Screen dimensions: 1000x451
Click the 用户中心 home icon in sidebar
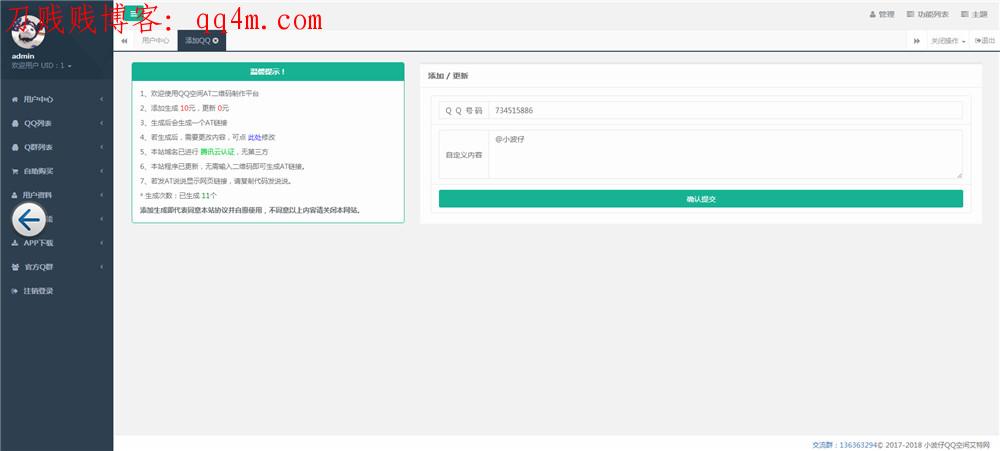[x=15, y=100]
